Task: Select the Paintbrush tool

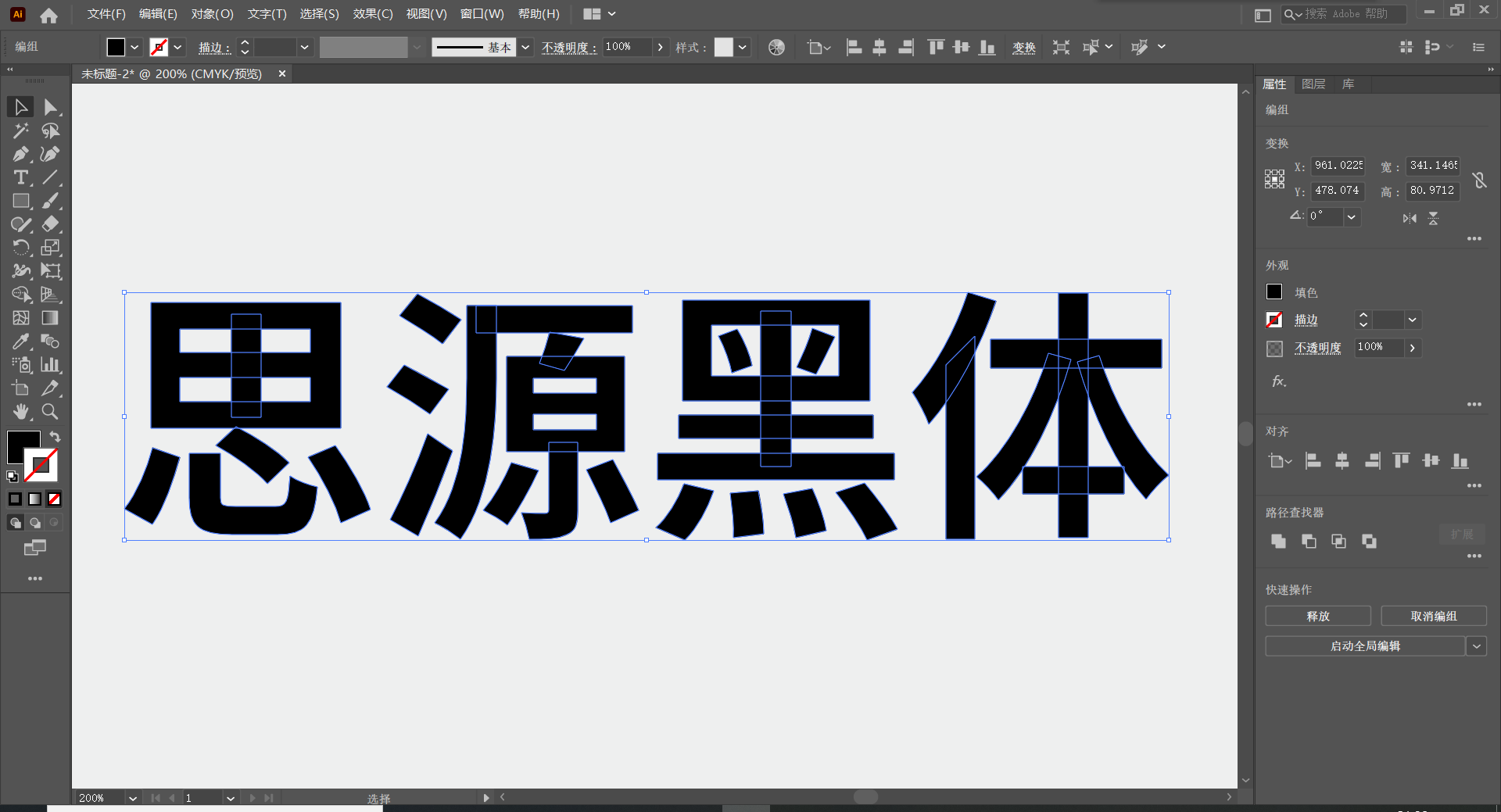Action: pos(50,201)
